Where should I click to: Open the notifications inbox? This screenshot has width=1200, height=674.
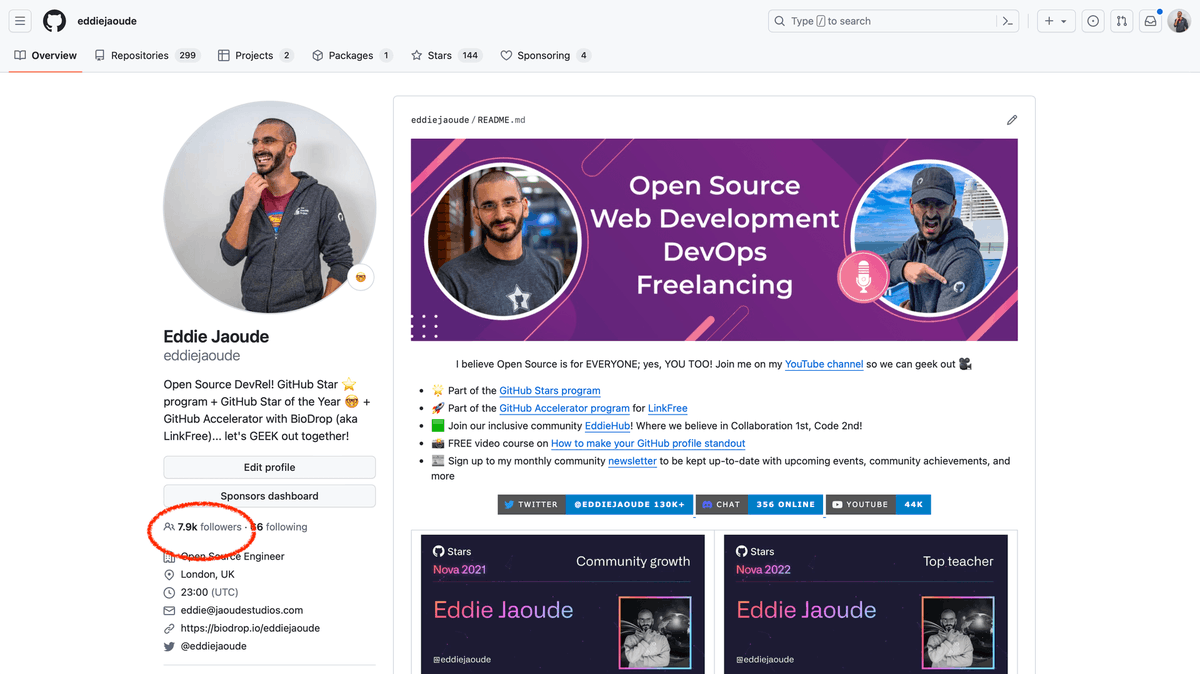coord(1150,20)
